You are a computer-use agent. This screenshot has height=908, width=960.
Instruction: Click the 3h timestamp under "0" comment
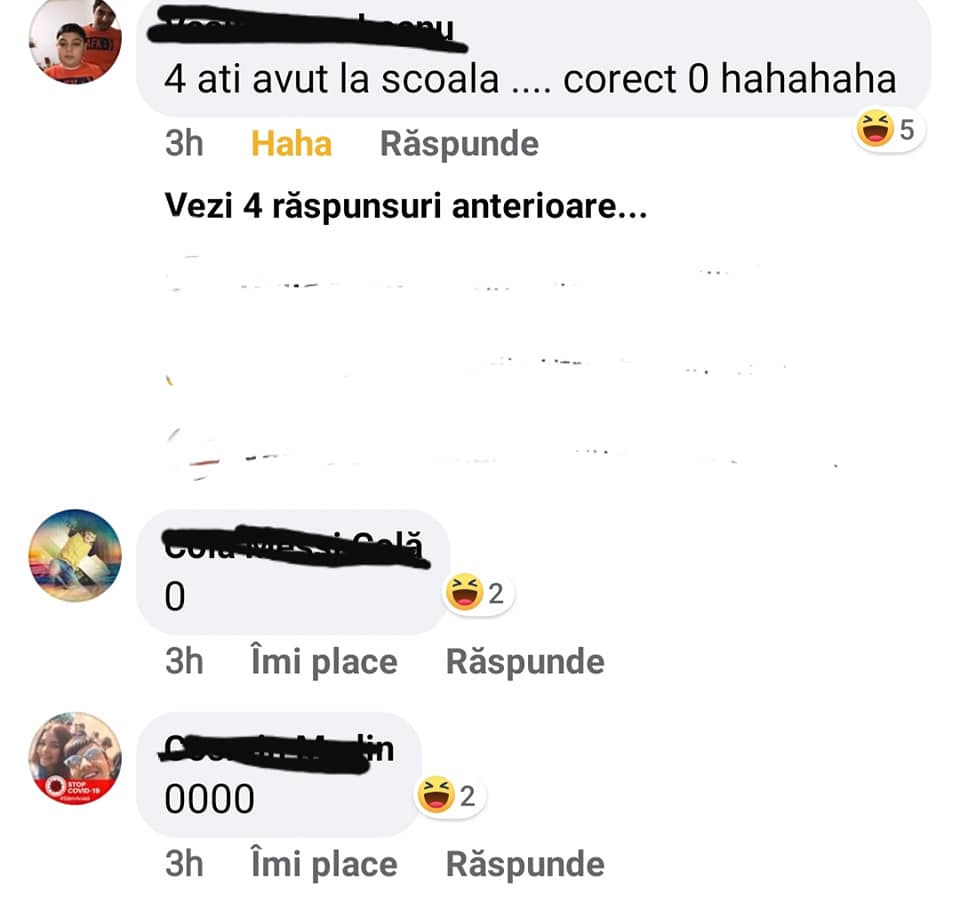pos(184,662)
